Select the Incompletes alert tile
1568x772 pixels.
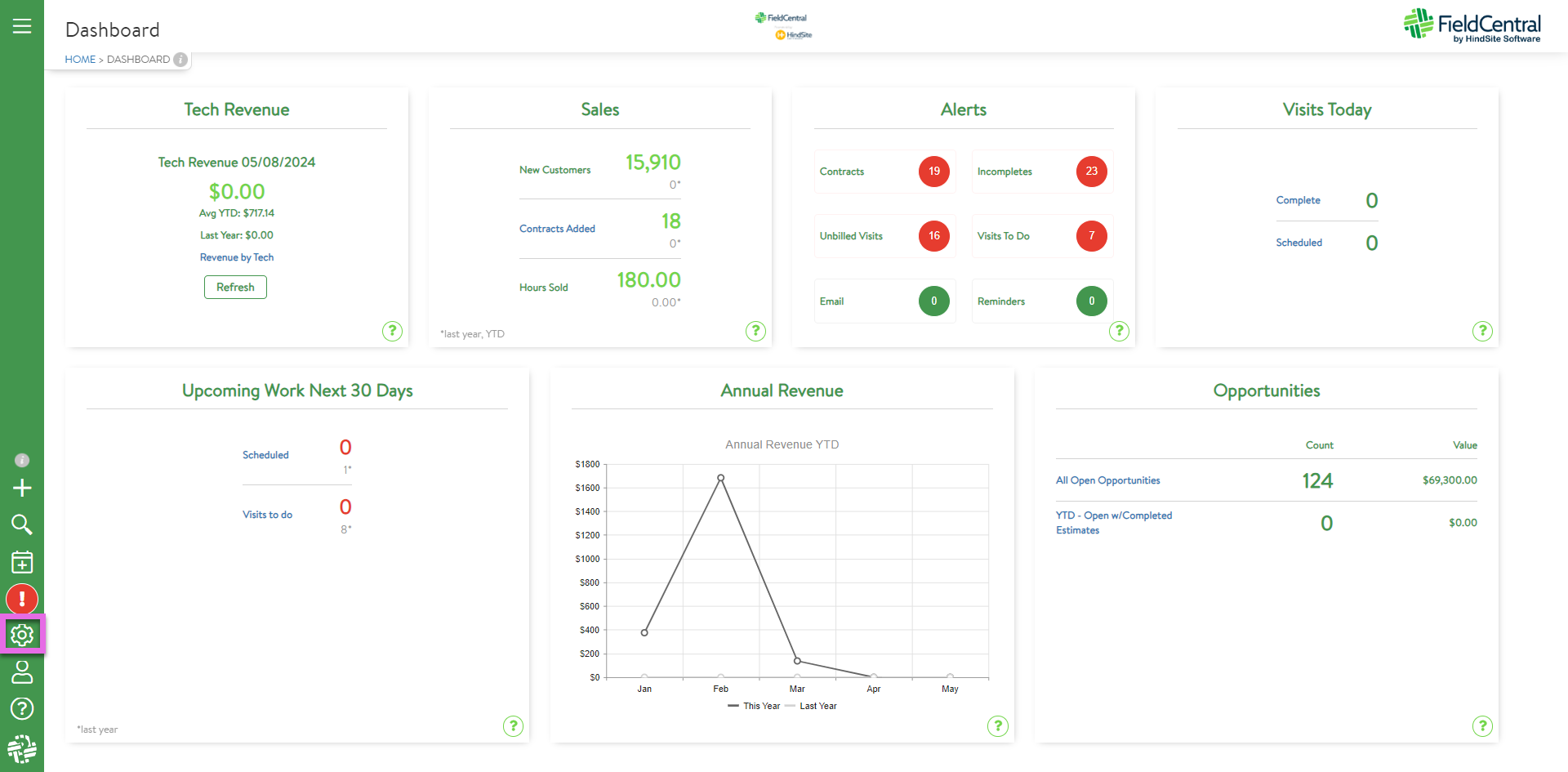(1042, 172)
